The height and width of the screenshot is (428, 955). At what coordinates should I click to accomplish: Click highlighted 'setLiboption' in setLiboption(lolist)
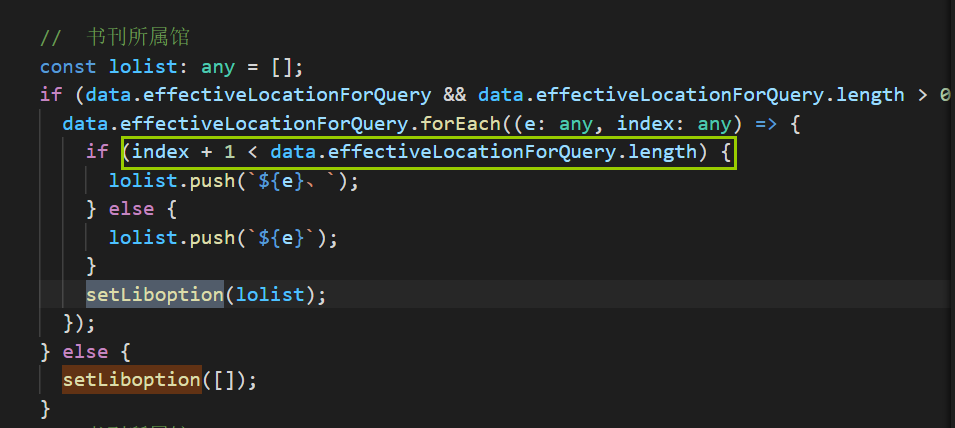tap(155, 295)
